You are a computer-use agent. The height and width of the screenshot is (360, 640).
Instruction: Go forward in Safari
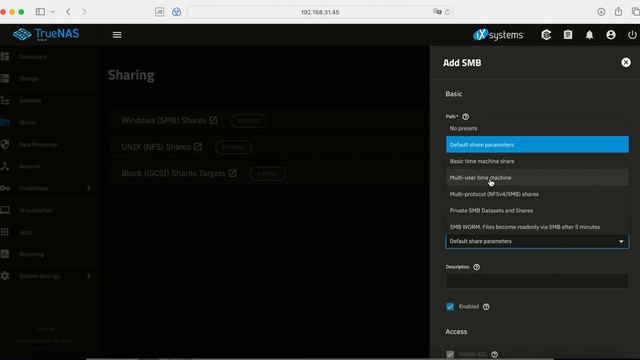pyautogui.click(x=84, y=12)
